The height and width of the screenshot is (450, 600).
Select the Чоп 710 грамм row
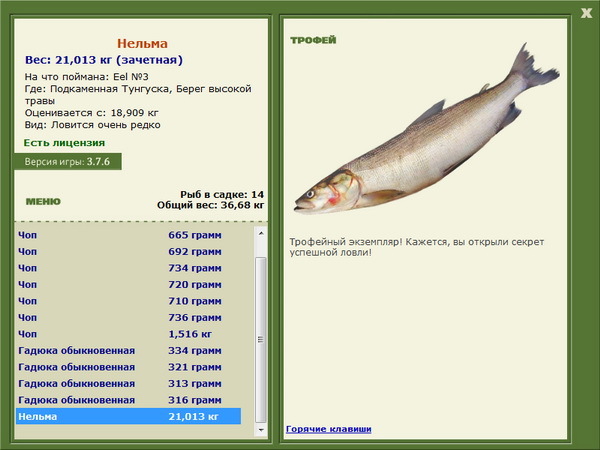[x=128, y=301]
